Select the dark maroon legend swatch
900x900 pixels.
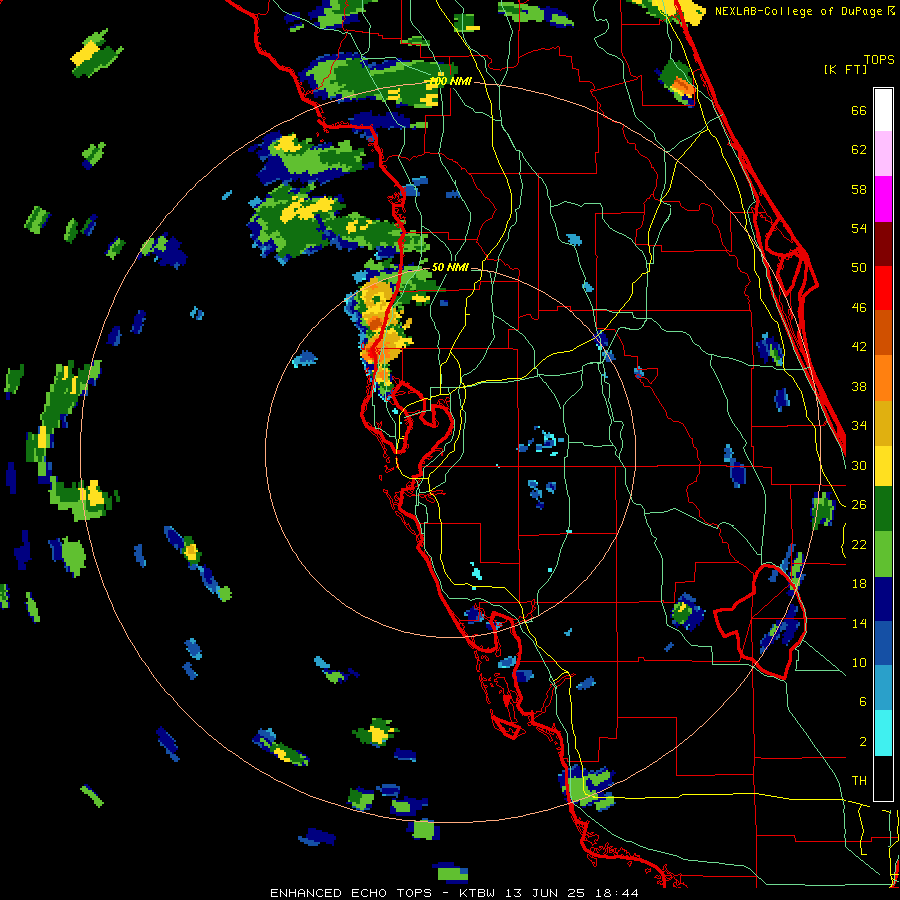click(883, 244)
